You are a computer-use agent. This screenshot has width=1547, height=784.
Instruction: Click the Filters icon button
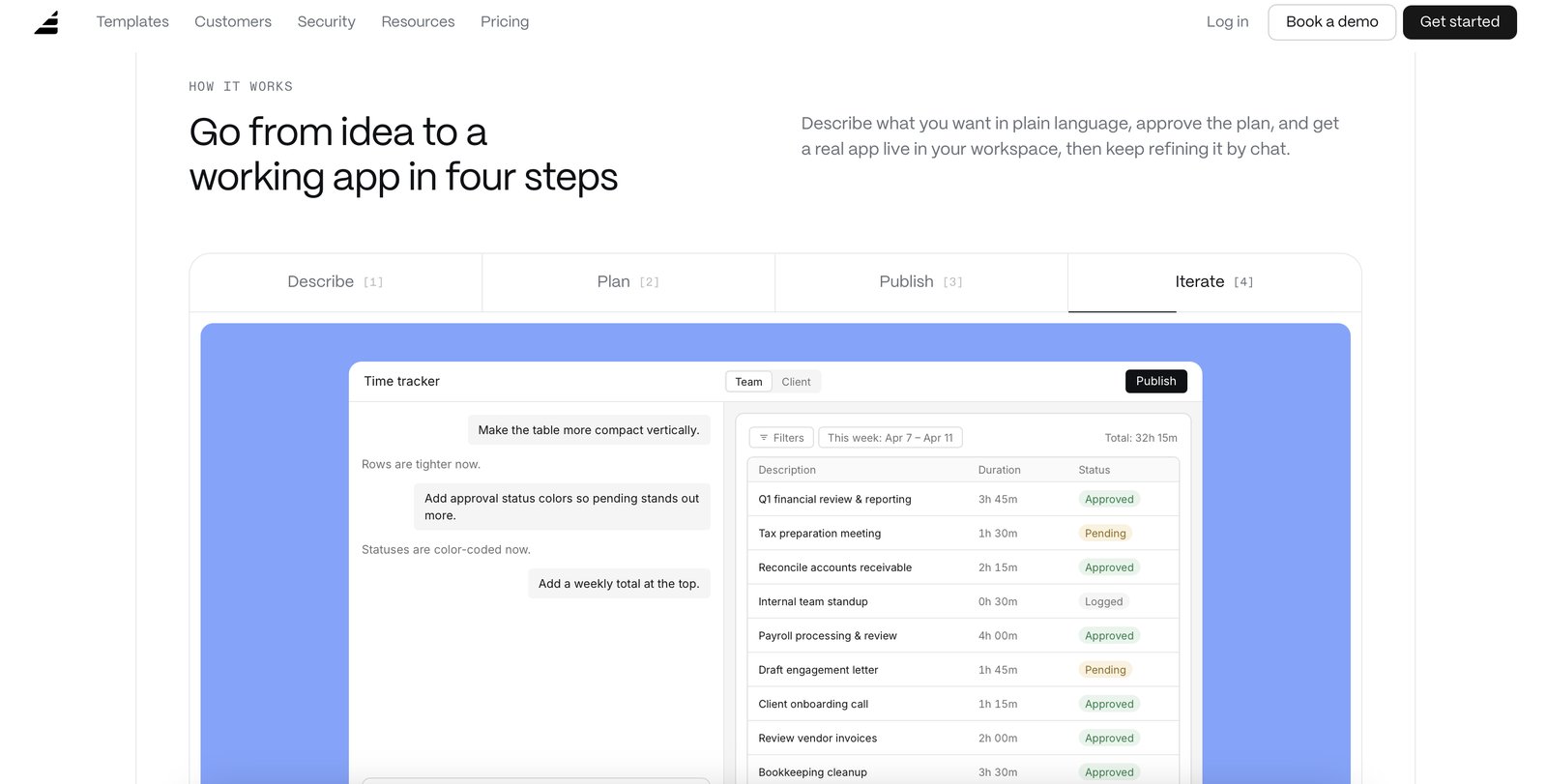781,438
